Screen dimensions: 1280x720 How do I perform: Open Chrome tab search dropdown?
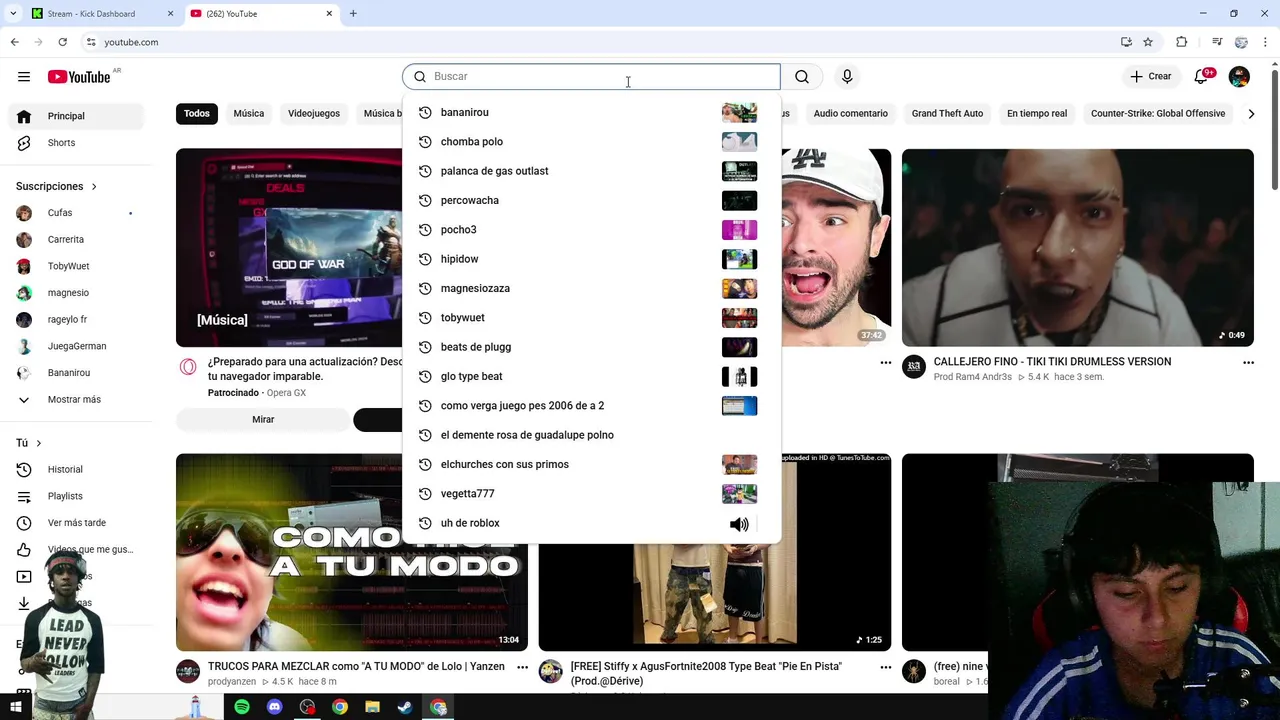[13, 14]
